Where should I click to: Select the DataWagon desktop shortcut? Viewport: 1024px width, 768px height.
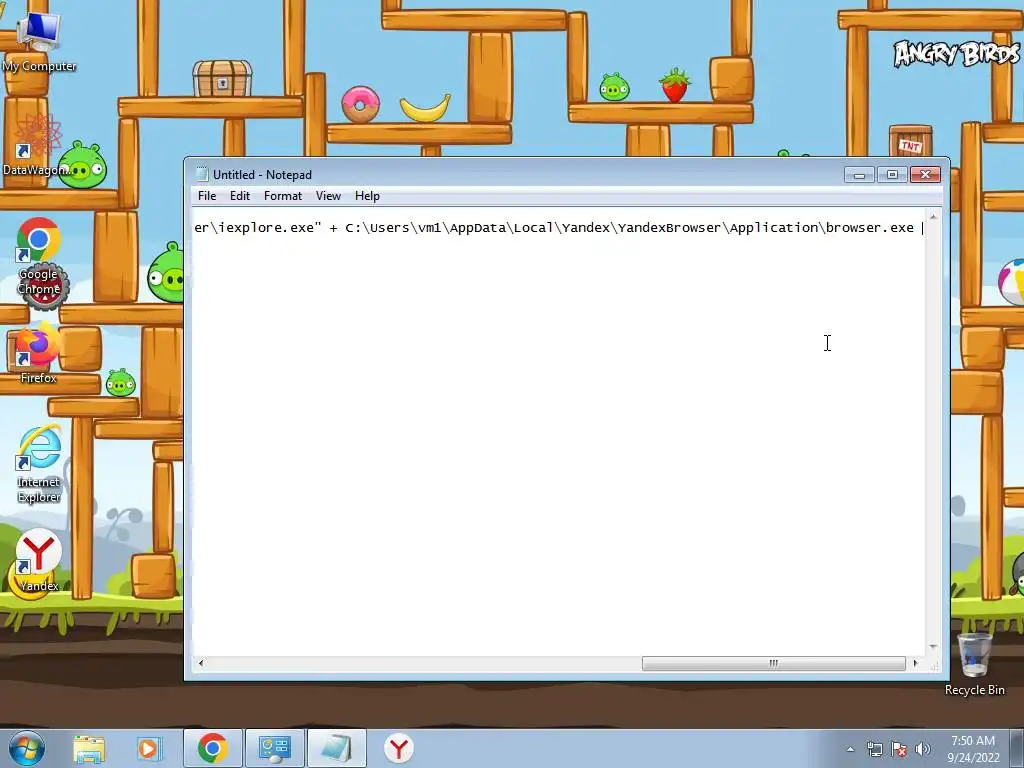[37, 147]
